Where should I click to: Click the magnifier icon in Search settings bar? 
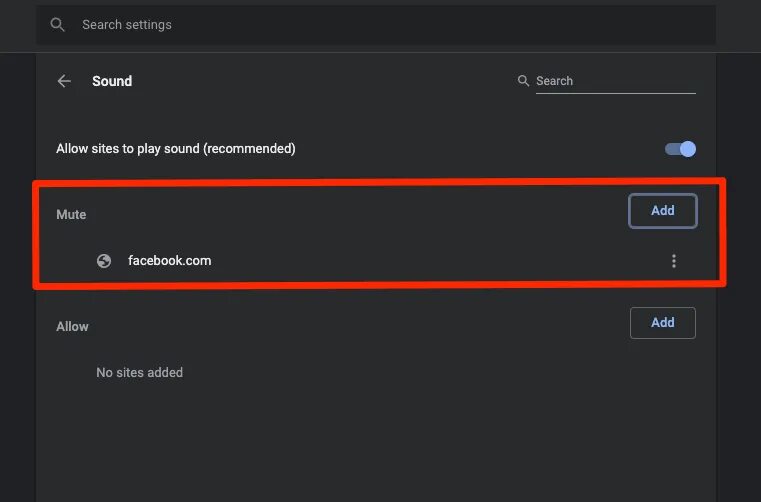[x=58, y=25]
